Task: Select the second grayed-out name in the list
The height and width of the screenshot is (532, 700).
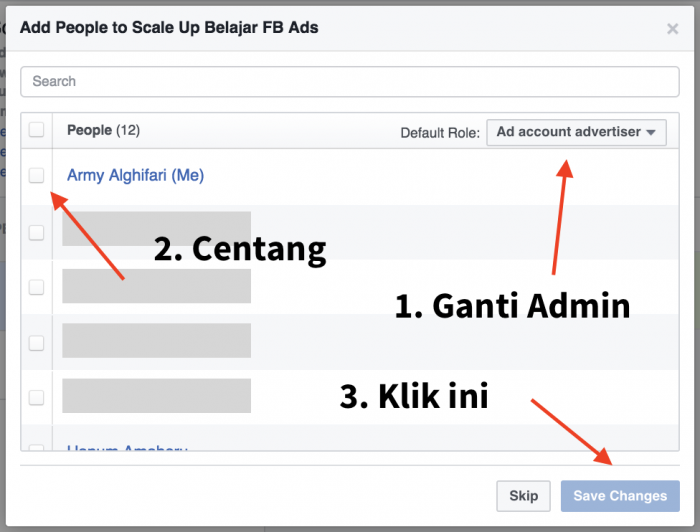Action: [156, 286]
